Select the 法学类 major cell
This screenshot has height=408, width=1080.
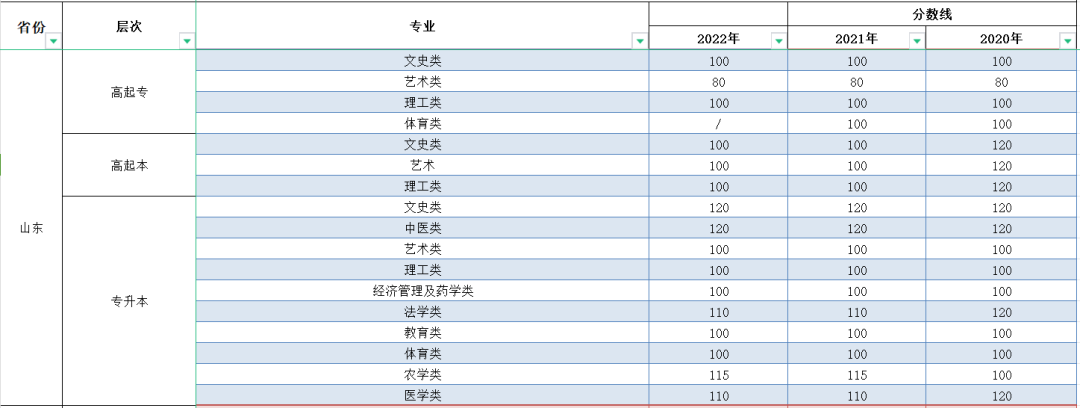422,312
